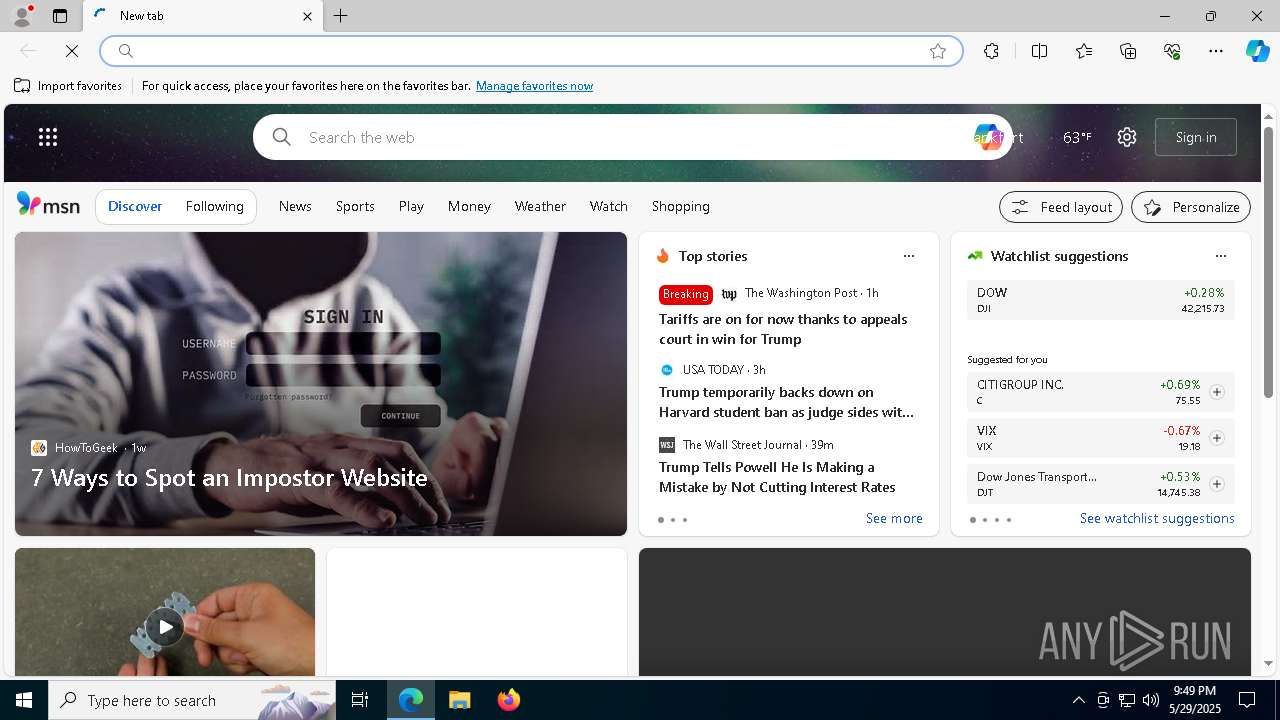
Task: Click the Personalize button
Action: [1191, 207]
